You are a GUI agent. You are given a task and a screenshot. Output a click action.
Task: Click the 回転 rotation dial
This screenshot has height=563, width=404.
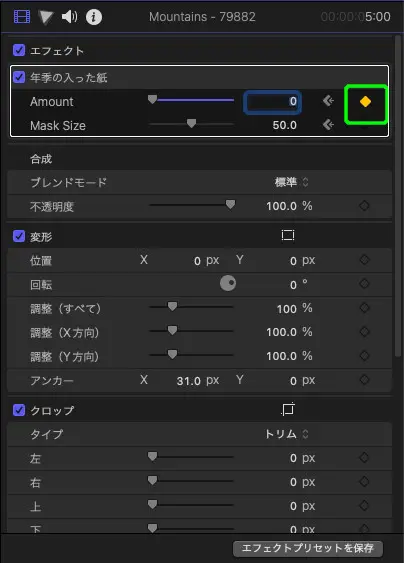pos(228,283)
